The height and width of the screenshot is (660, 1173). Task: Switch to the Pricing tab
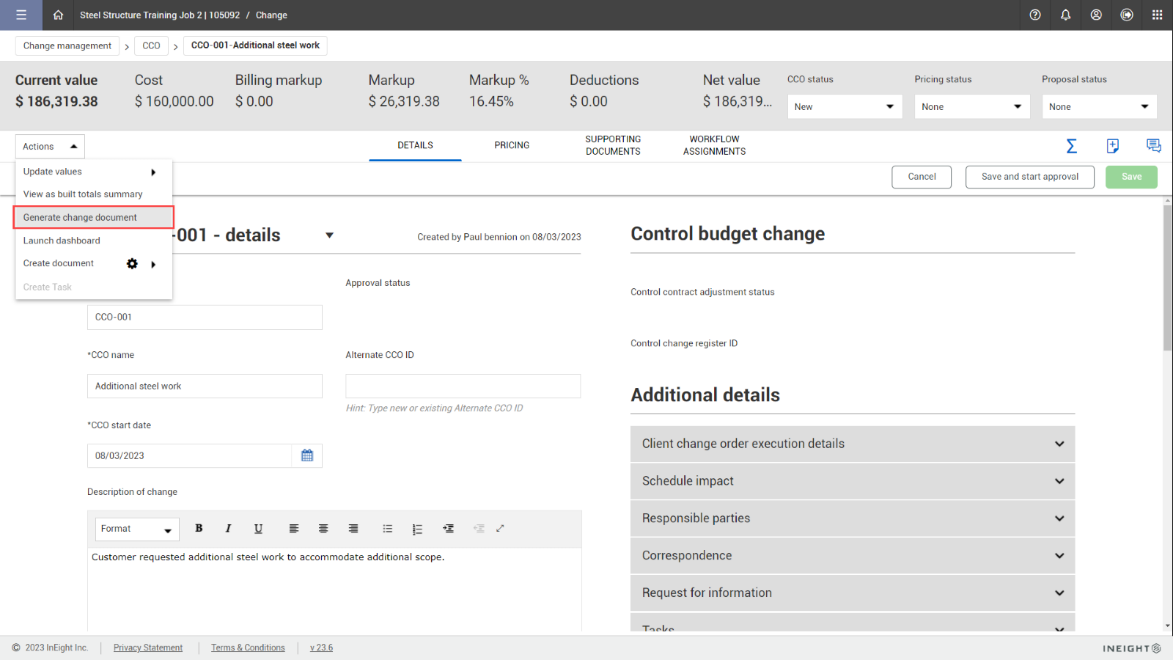pyautogui.click(x=512, y=146)
